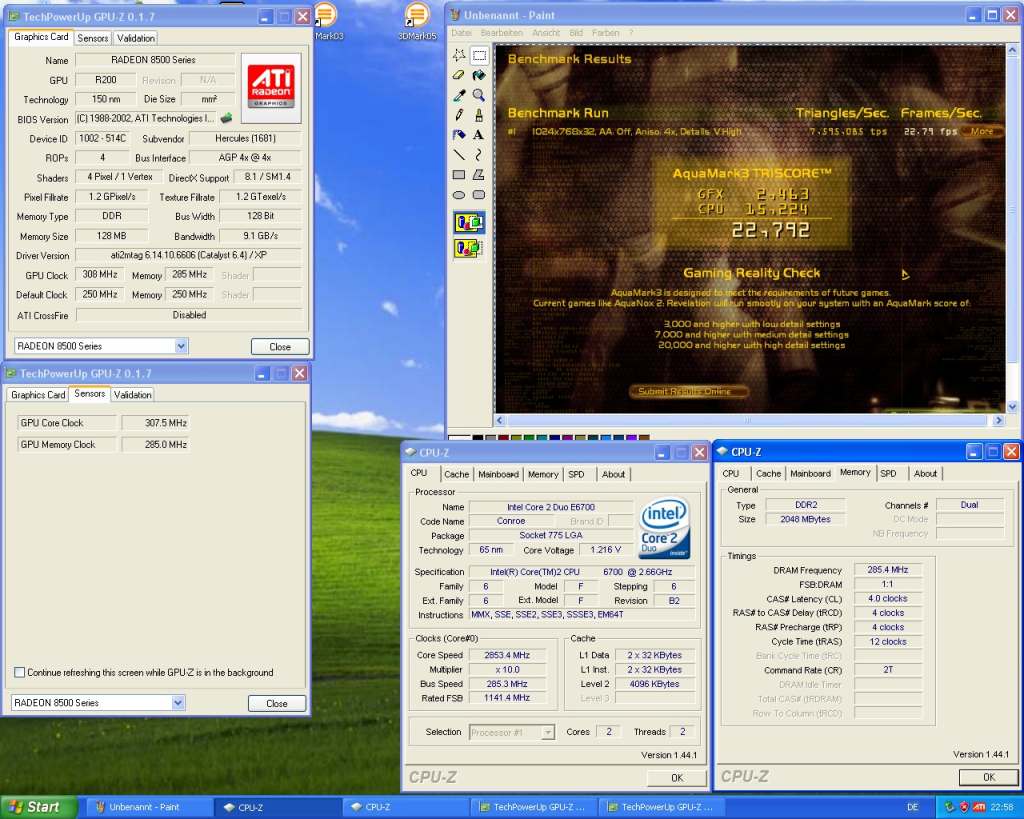
Task: Open Mainboard tab in left CPU-Z window
Action: point(498,474)
